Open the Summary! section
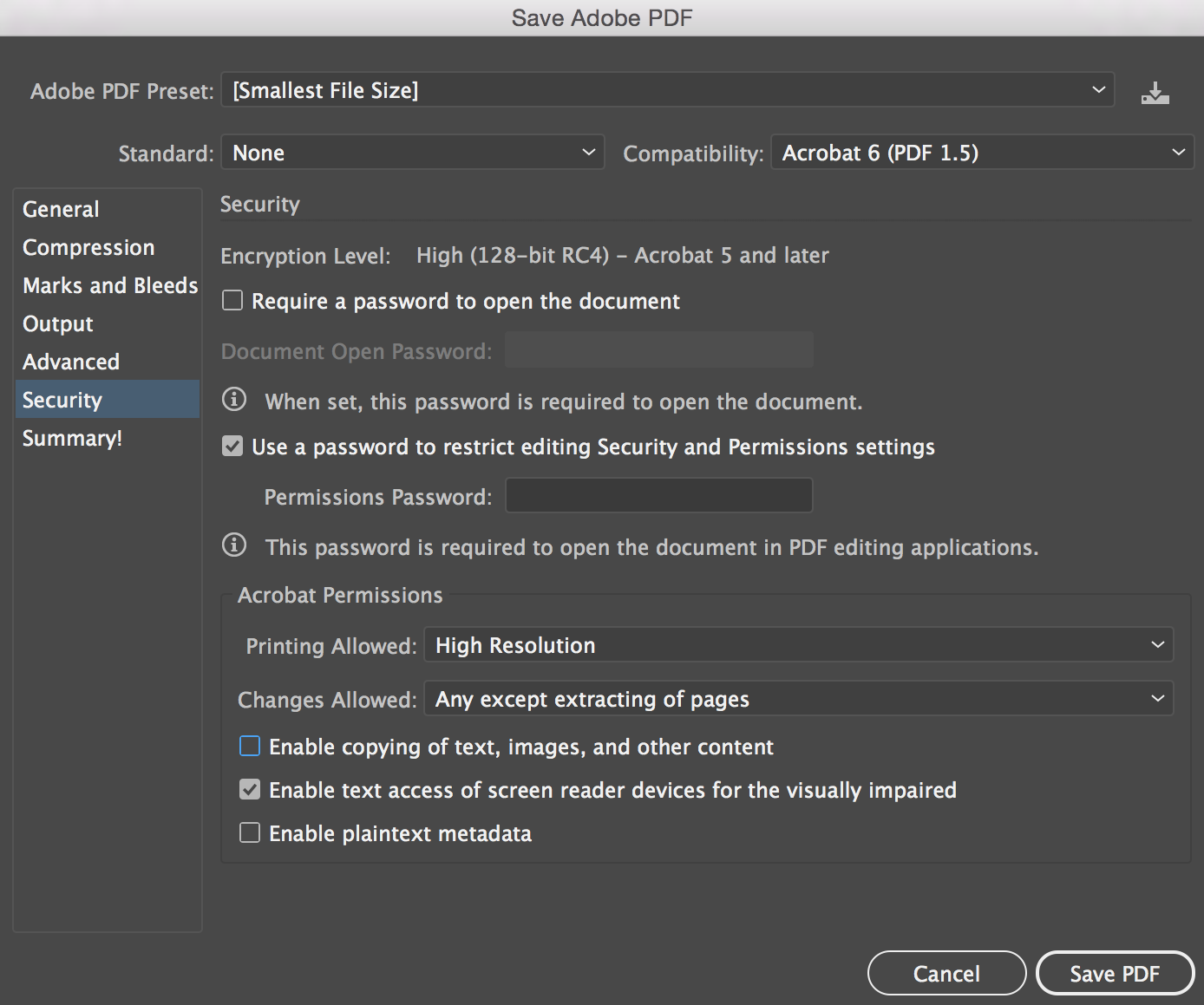This screenshot has width=1204, height=1005. pyautogui.click(x=108, y=438)
